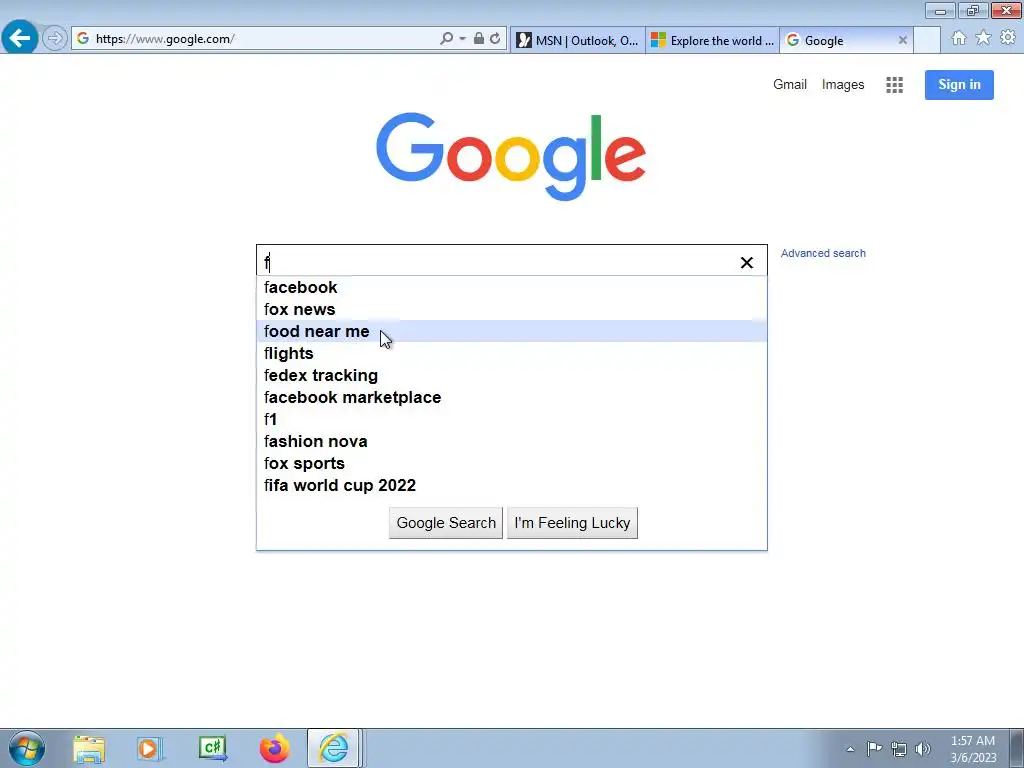Choose the "fifa world cup 2022" suggestion
Screen dimensions: 1024x768
[511, 485]
